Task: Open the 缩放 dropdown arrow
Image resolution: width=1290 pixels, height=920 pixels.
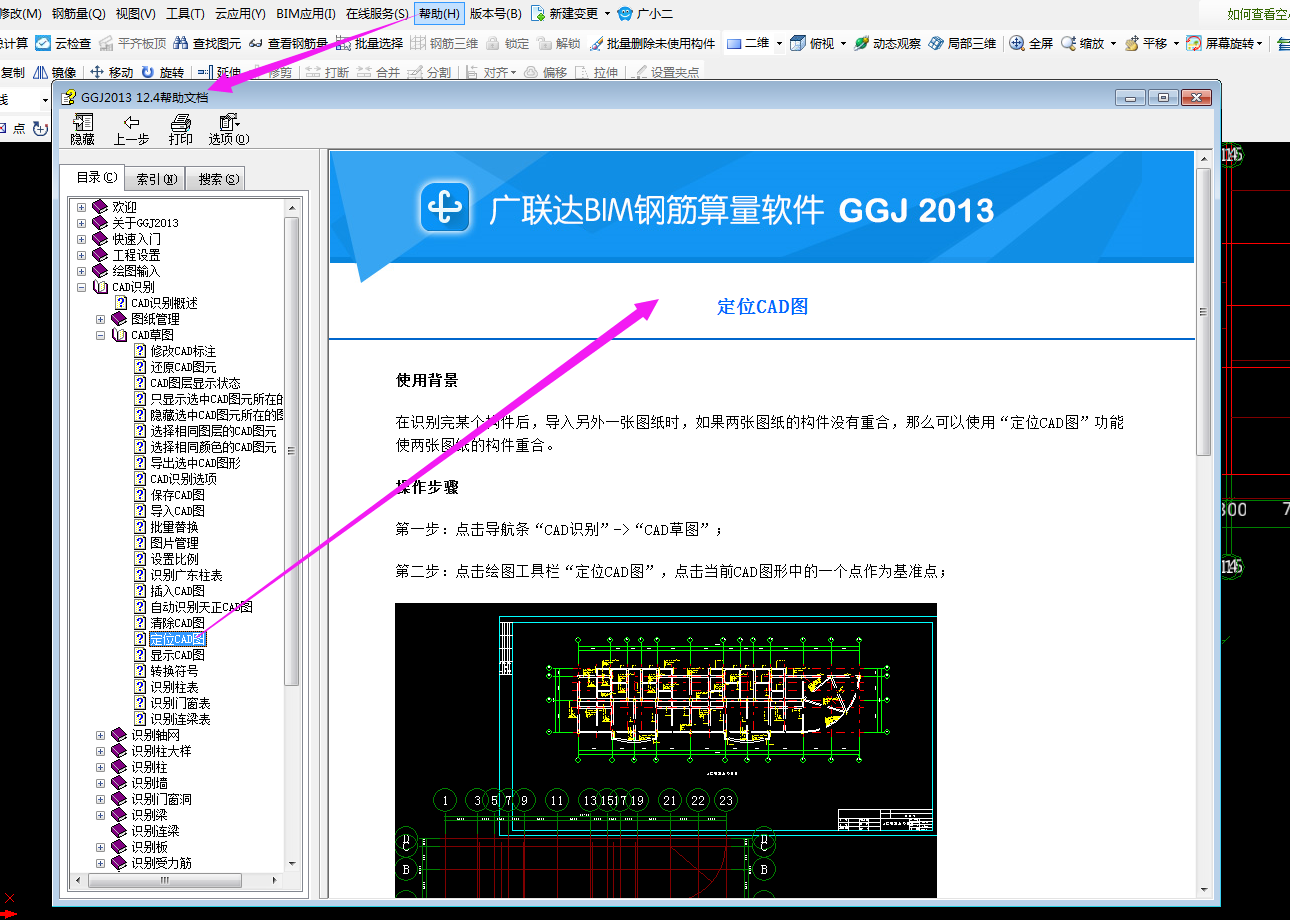Action: click(x=1113, y=43)
